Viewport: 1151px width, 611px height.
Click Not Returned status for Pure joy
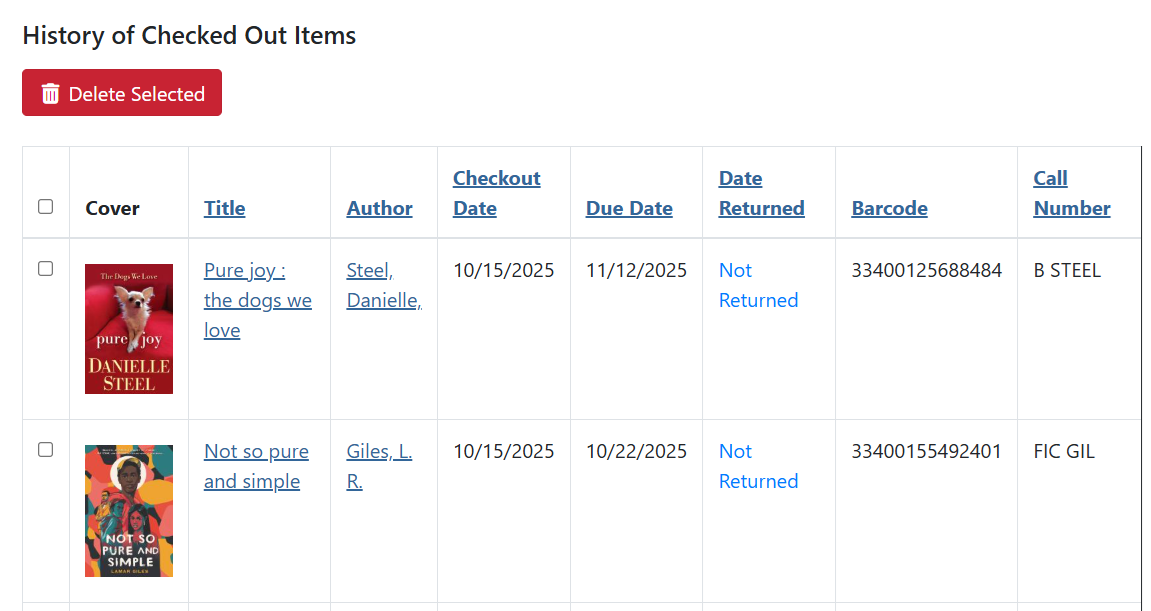[758, 285]
